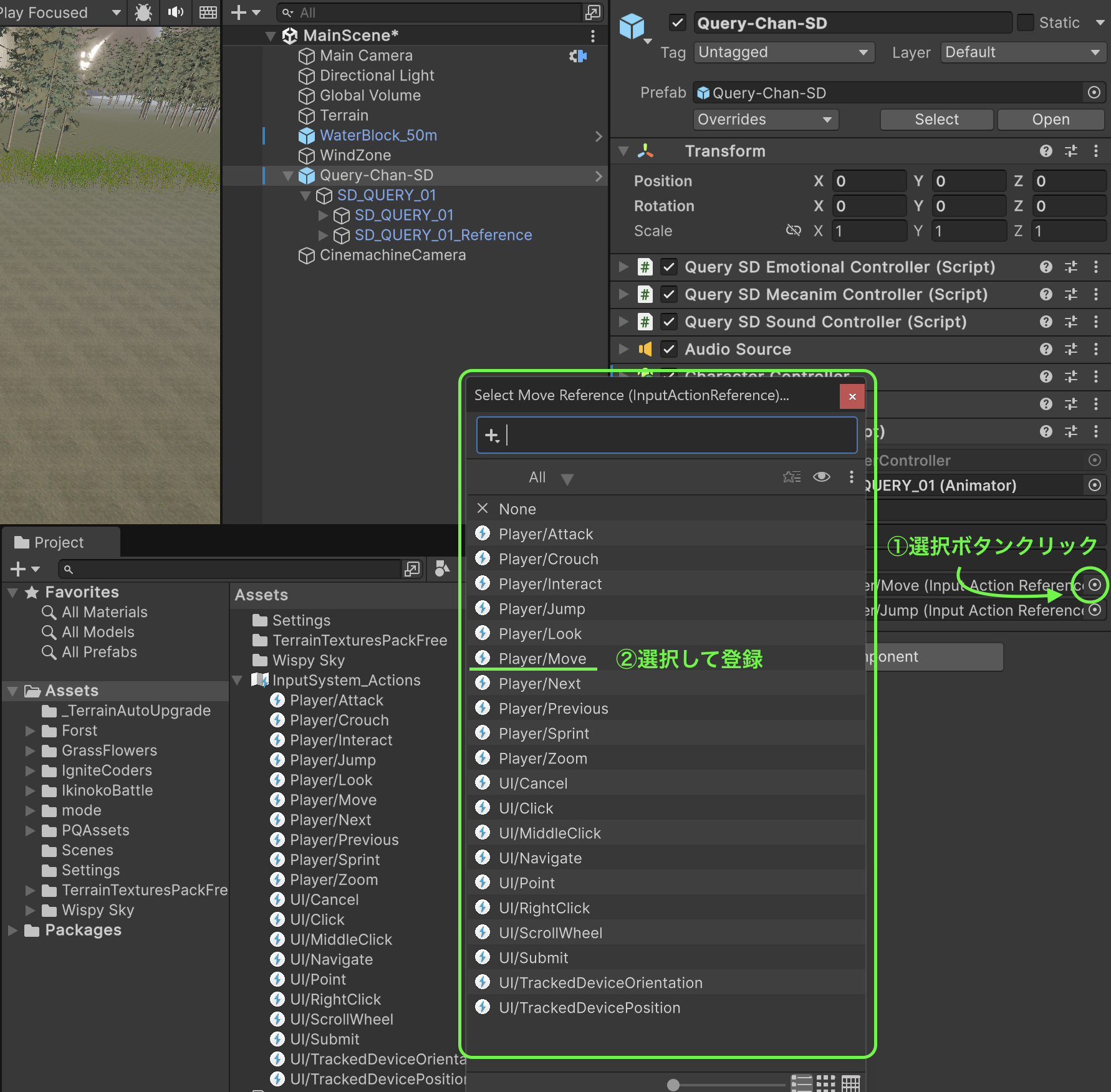Click the Move reference object picker button
Screen dimensions: 1111x1092
click(1095, 585)
